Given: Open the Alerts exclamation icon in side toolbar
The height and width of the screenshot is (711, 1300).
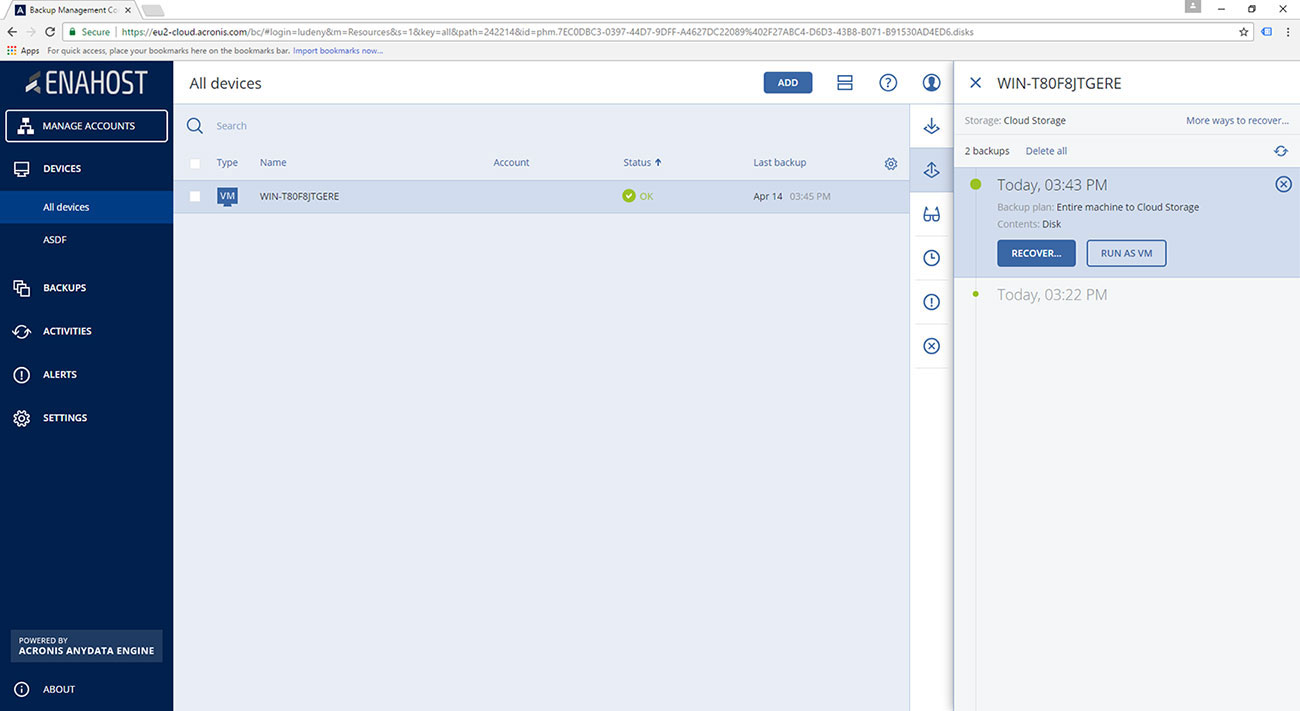Looking at the screenshot, I should pos(931,302).
